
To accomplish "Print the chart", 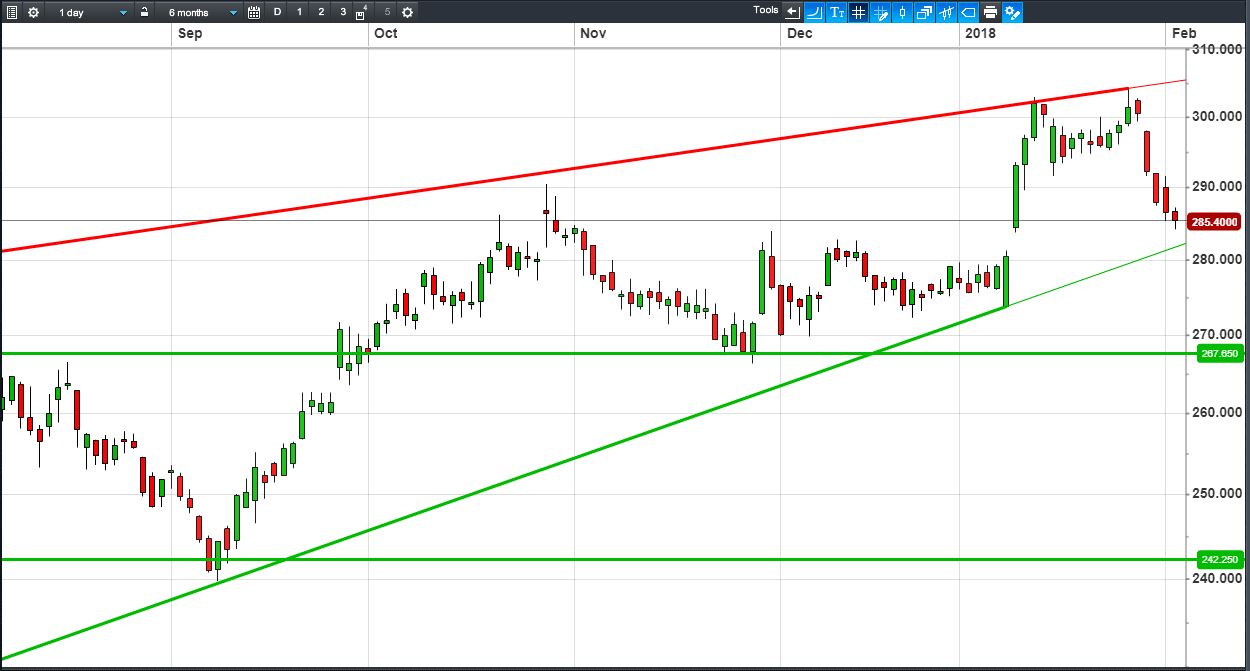I will [x=990, y=12].
